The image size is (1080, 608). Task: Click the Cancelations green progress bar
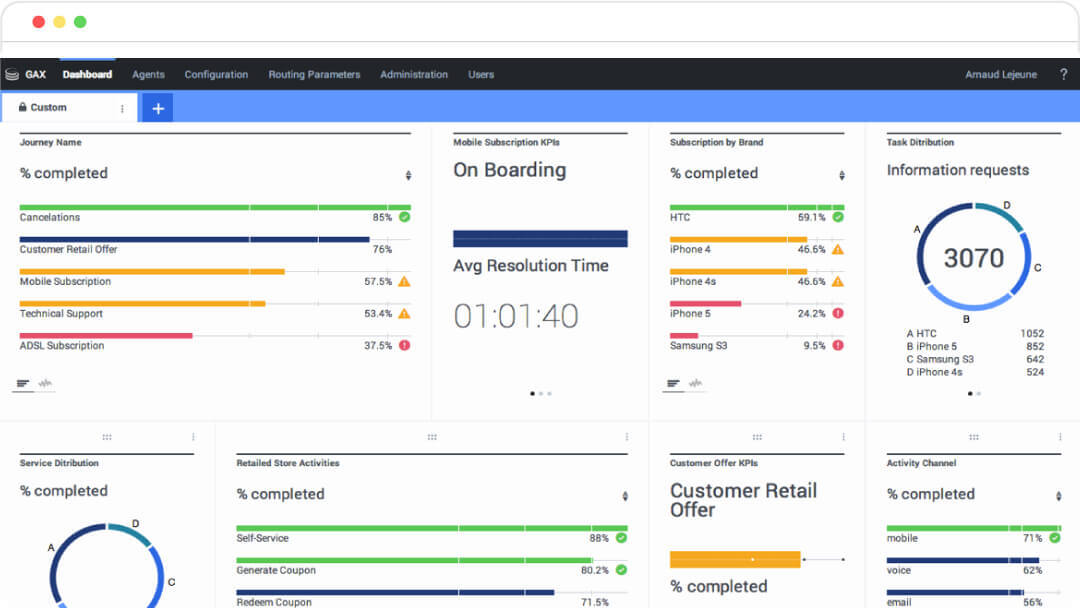[215, 207]
